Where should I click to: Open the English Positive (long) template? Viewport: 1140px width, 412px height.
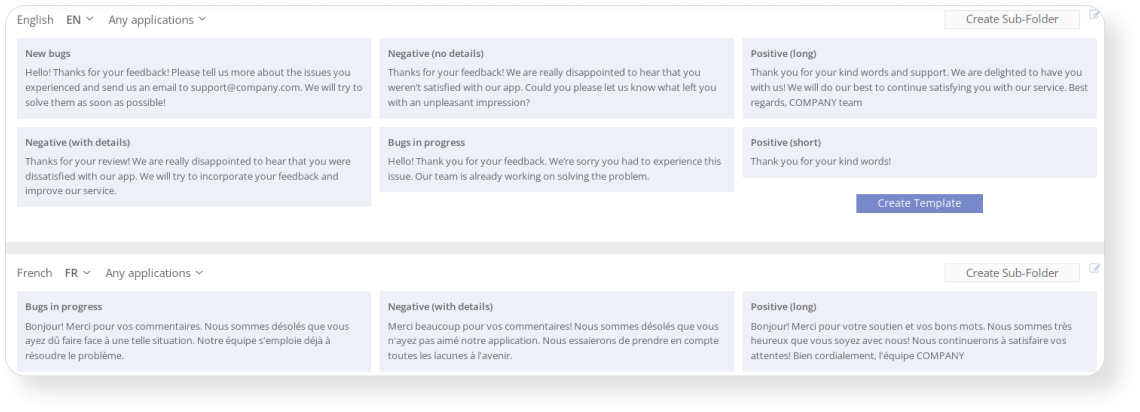tap(920, 78)
